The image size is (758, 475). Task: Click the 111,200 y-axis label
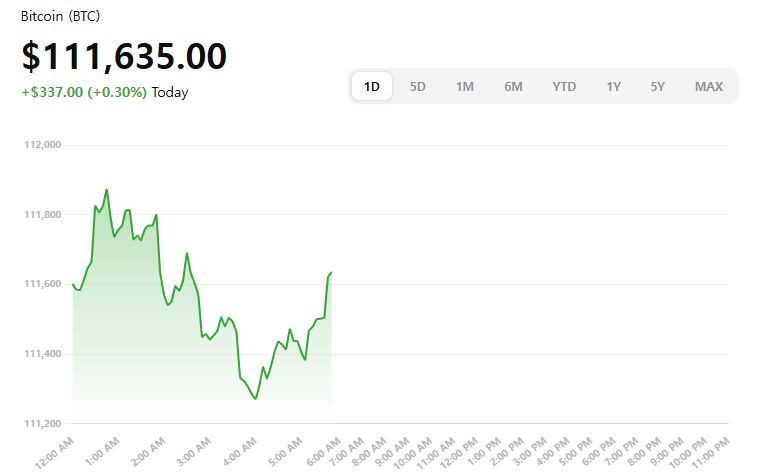click(x=42, y=424)
